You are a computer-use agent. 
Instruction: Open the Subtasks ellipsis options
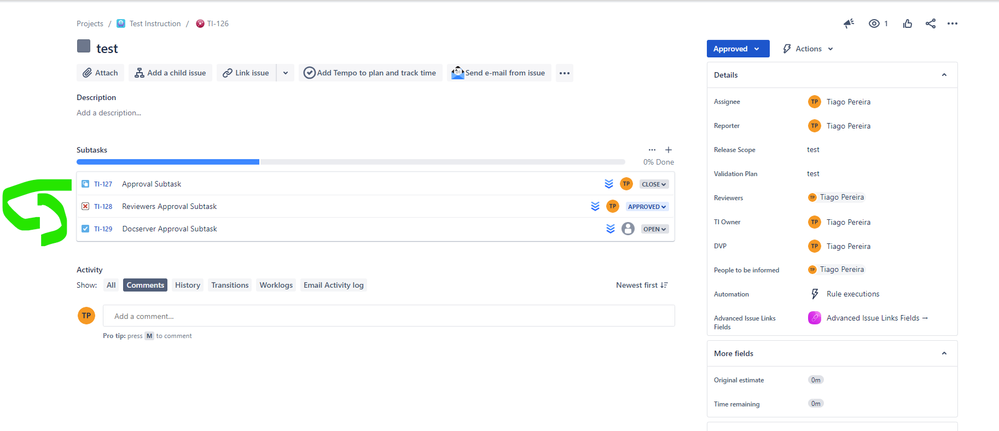pos(652,150)
